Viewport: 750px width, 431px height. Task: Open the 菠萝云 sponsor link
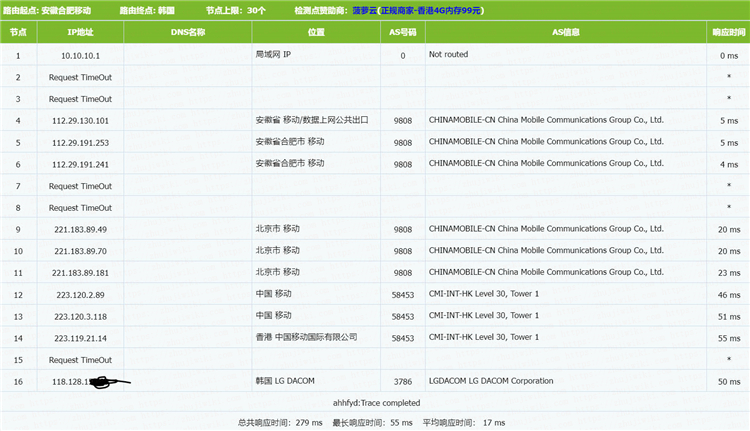point(365,10)
